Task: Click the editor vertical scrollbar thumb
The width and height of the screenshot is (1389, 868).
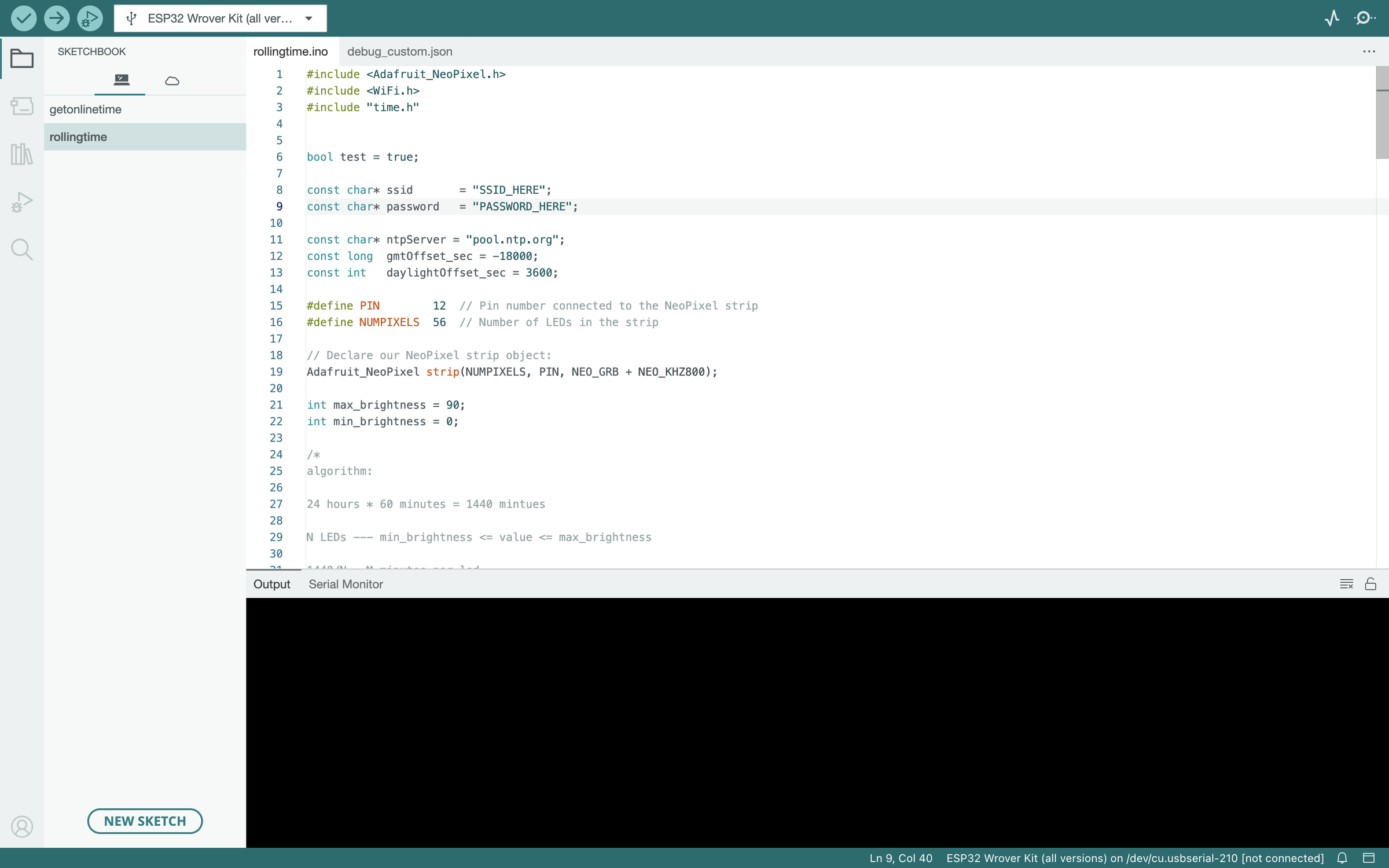Action: [1382, 113]
